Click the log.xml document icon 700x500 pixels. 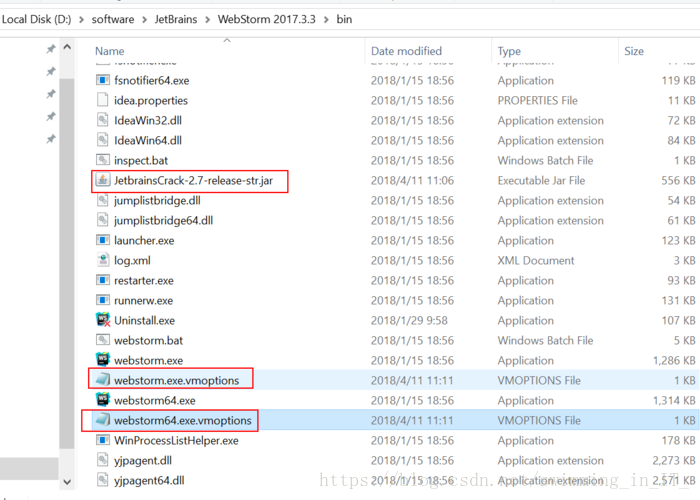[x=103, y=260]
